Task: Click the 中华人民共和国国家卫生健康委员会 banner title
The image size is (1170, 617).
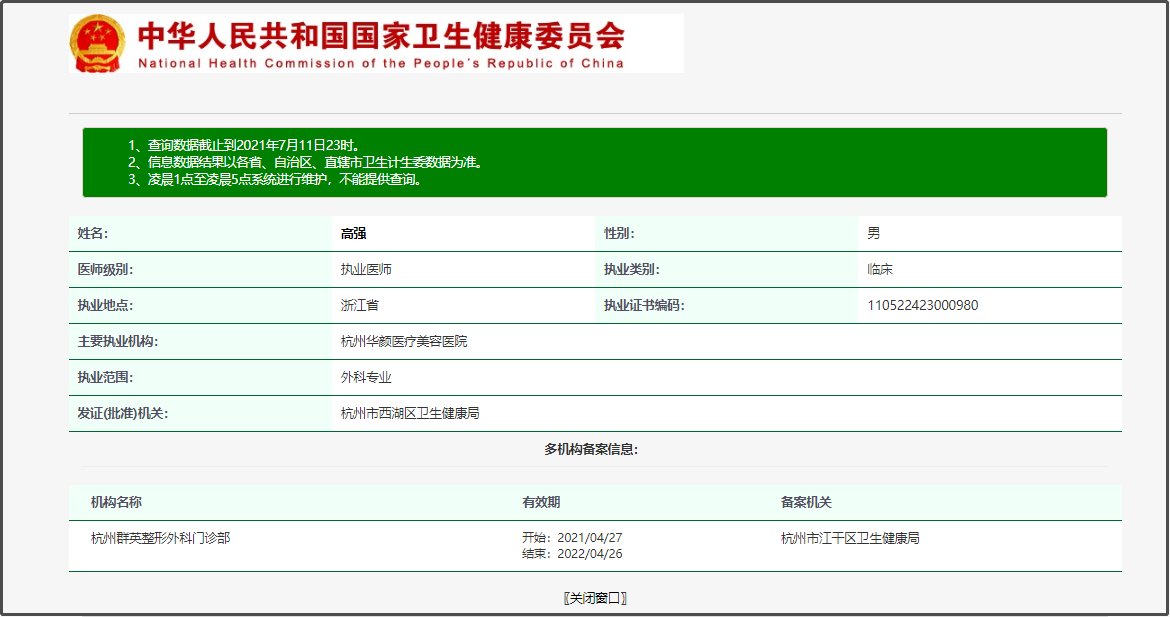Action: (x=381, y=35)
